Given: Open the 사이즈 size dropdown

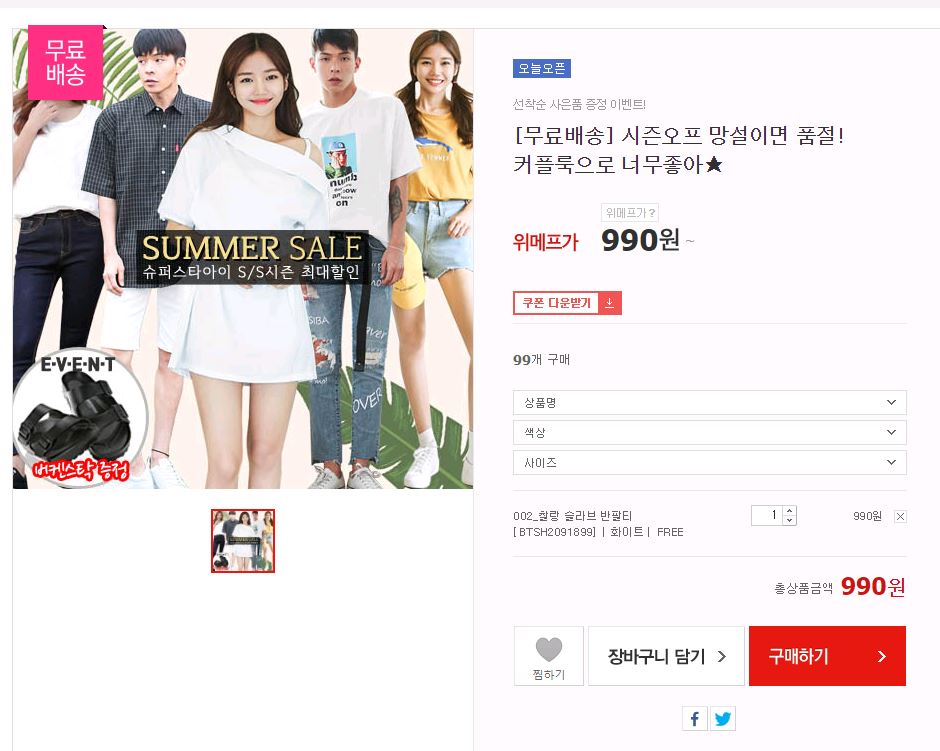Looking at the screenshot, I should (x=709, y=463).
